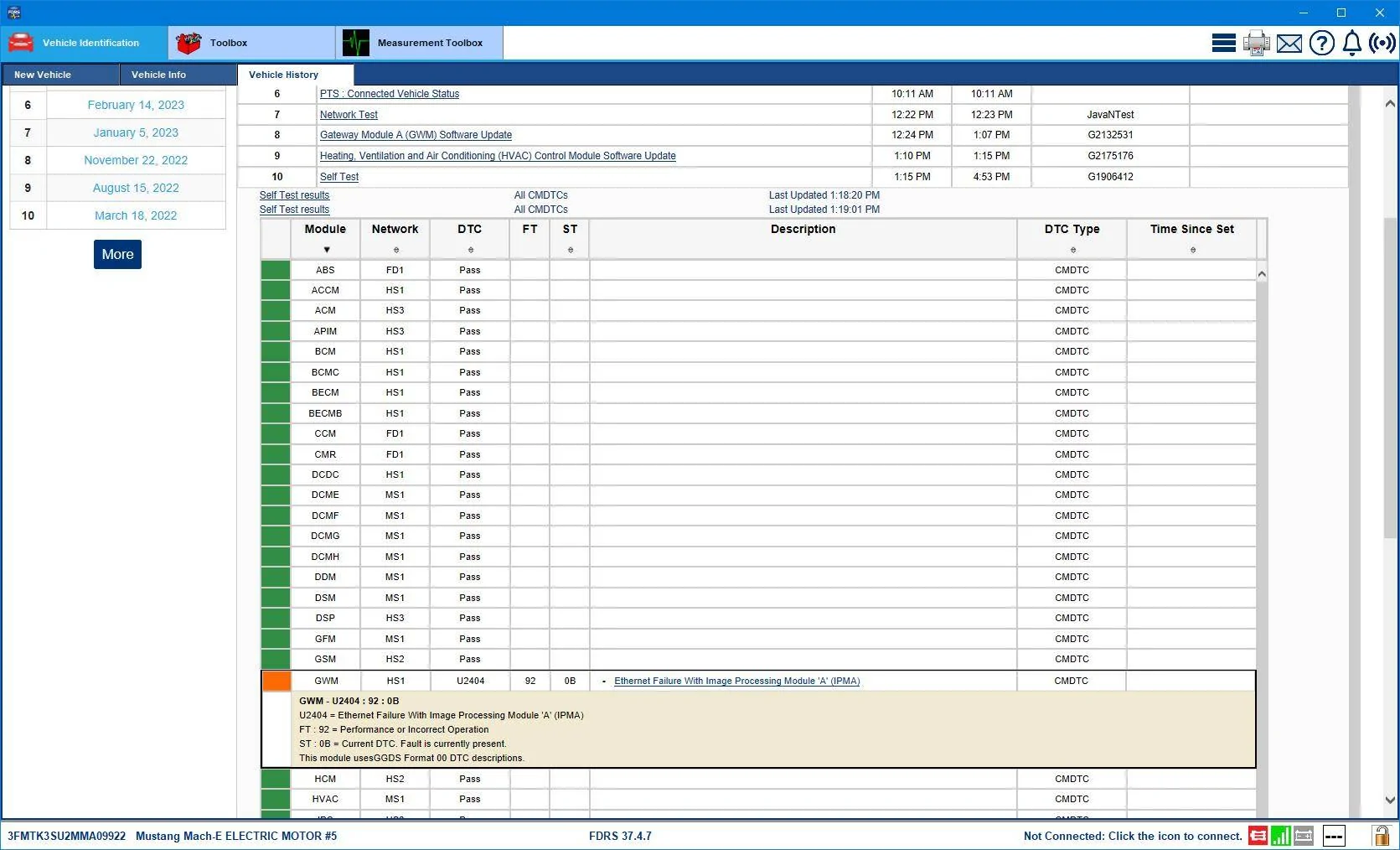Click the notifications bell icon
Viewport: 1400px width, 850px height.
(x=1352, y=43)
